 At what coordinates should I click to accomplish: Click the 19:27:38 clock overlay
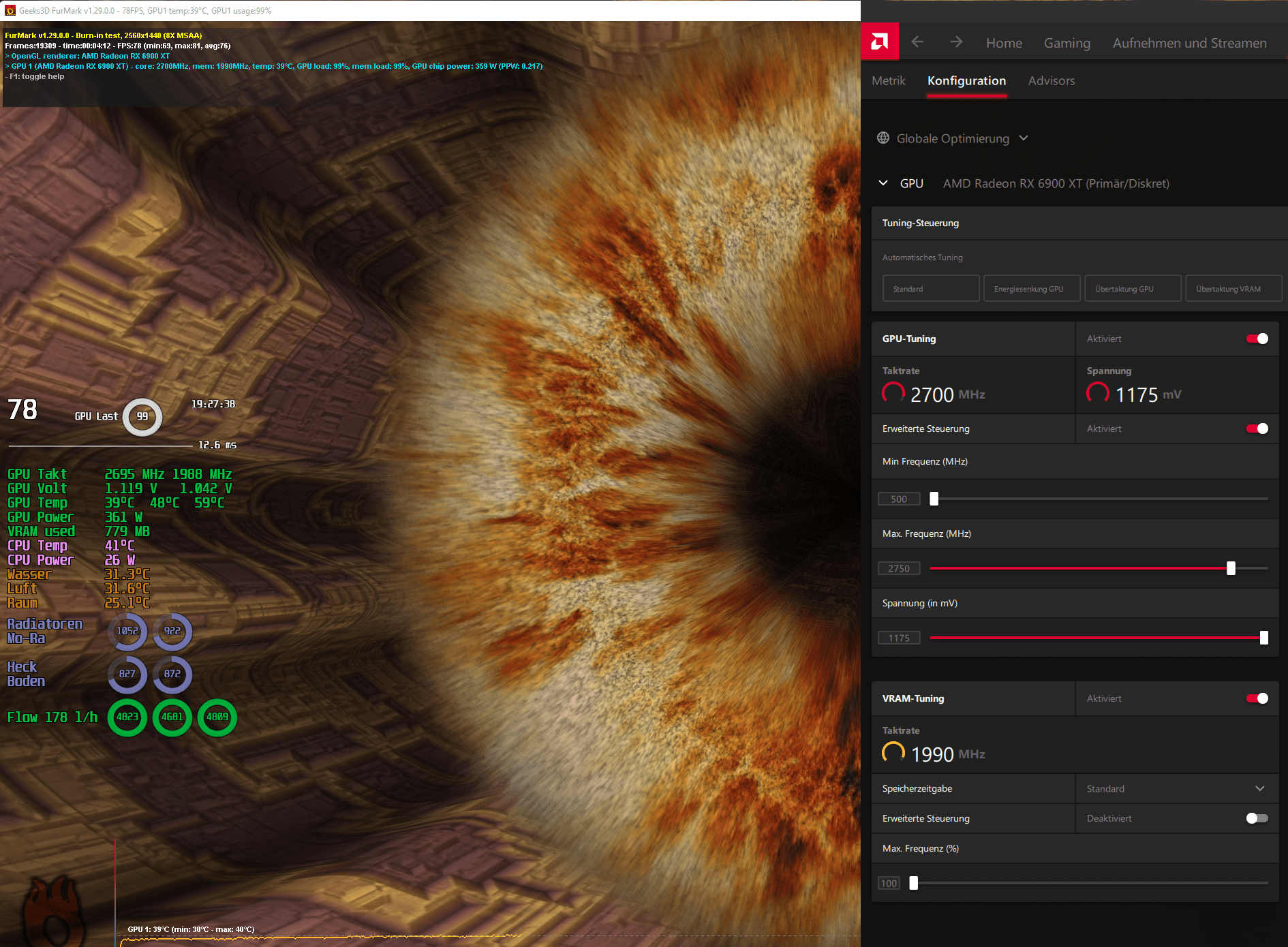pyautogui.click(x=213, y=404)
